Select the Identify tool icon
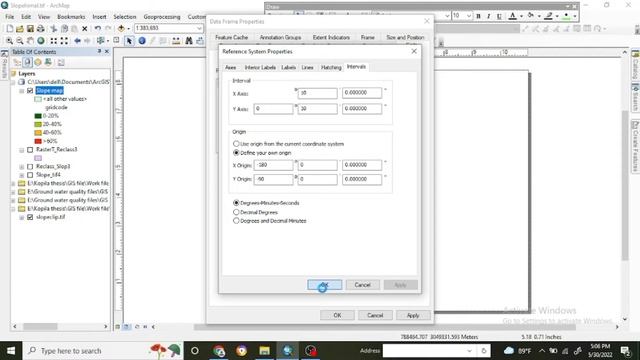This screenshot has height=360, width=640. pyautogui.click(x=142, y=41)
